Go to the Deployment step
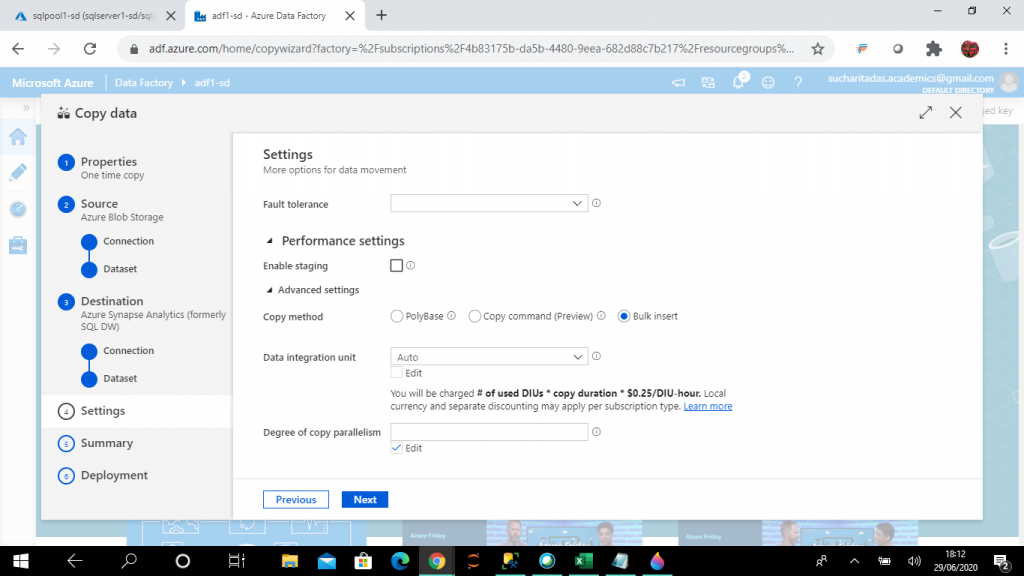 [x=114, y=475]
